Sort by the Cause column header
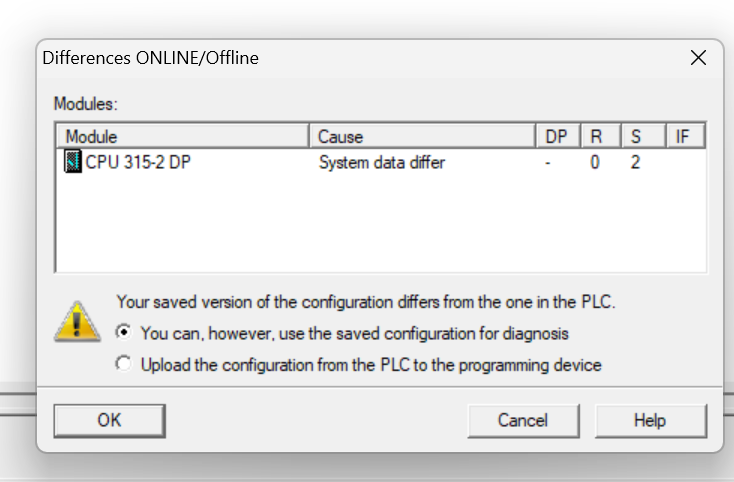 click(x=422, y=136)
